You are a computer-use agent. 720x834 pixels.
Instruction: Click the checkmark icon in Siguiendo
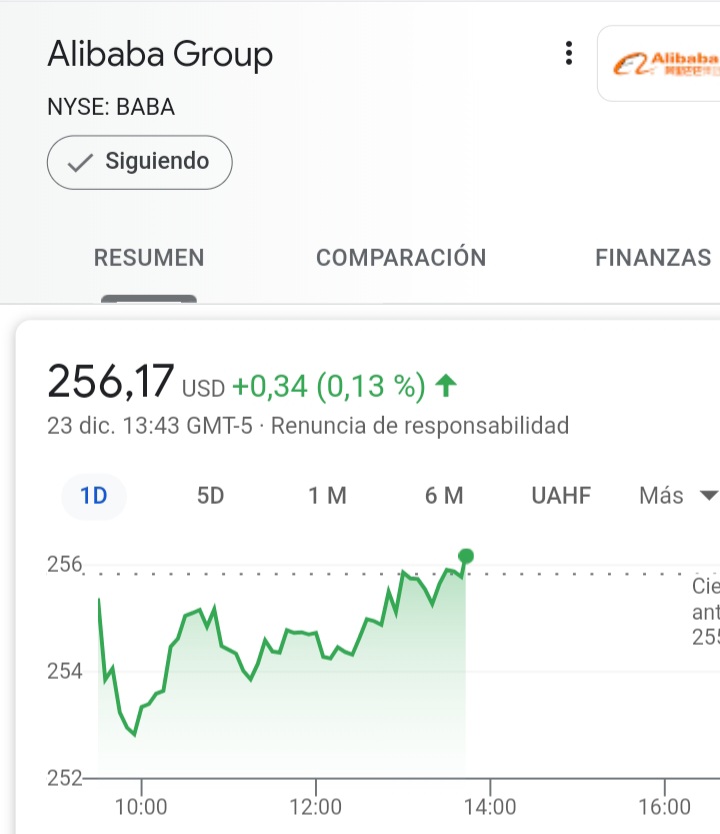click(x=80, y=163)
